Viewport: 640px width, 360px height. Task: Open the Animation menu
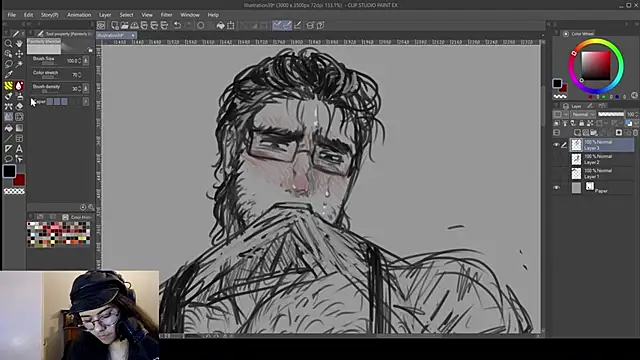(79, 15)
